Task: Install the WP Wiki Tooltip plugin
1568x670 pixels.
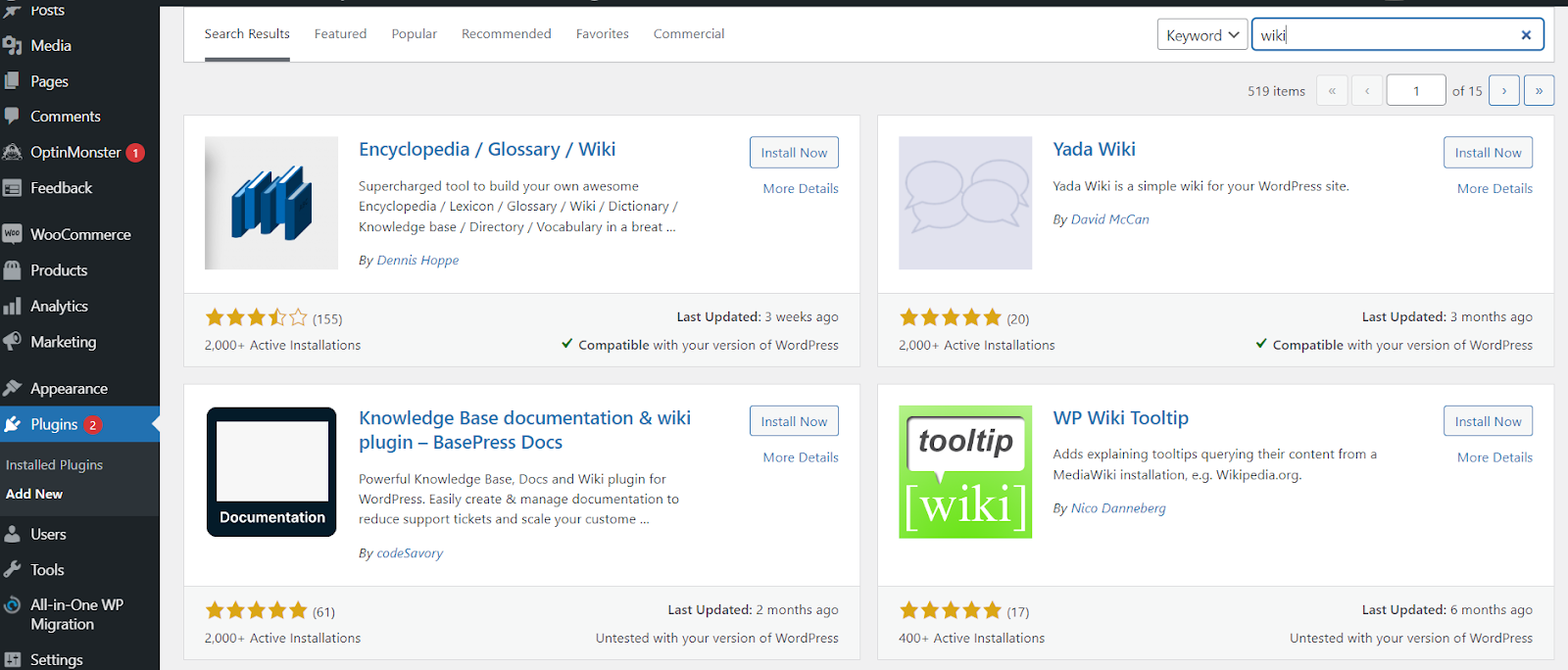Action: pyautogui.click(x=1488, y=421)
